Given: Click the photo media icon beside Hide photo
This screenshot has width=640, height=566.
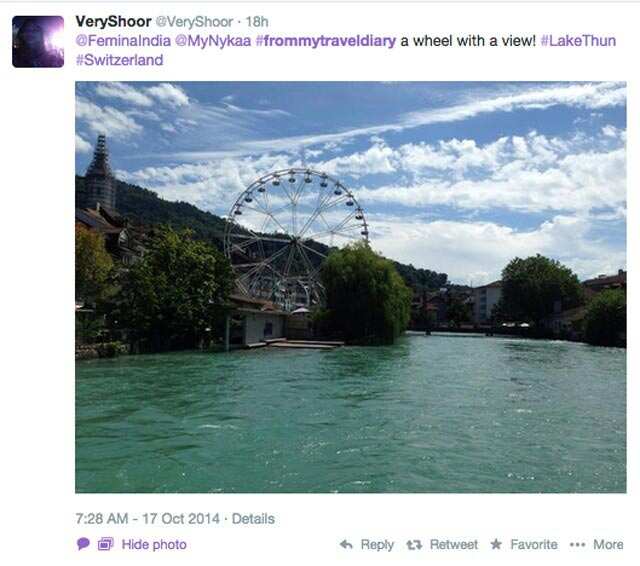Looking at the screenshot, I should coord(105,544).
